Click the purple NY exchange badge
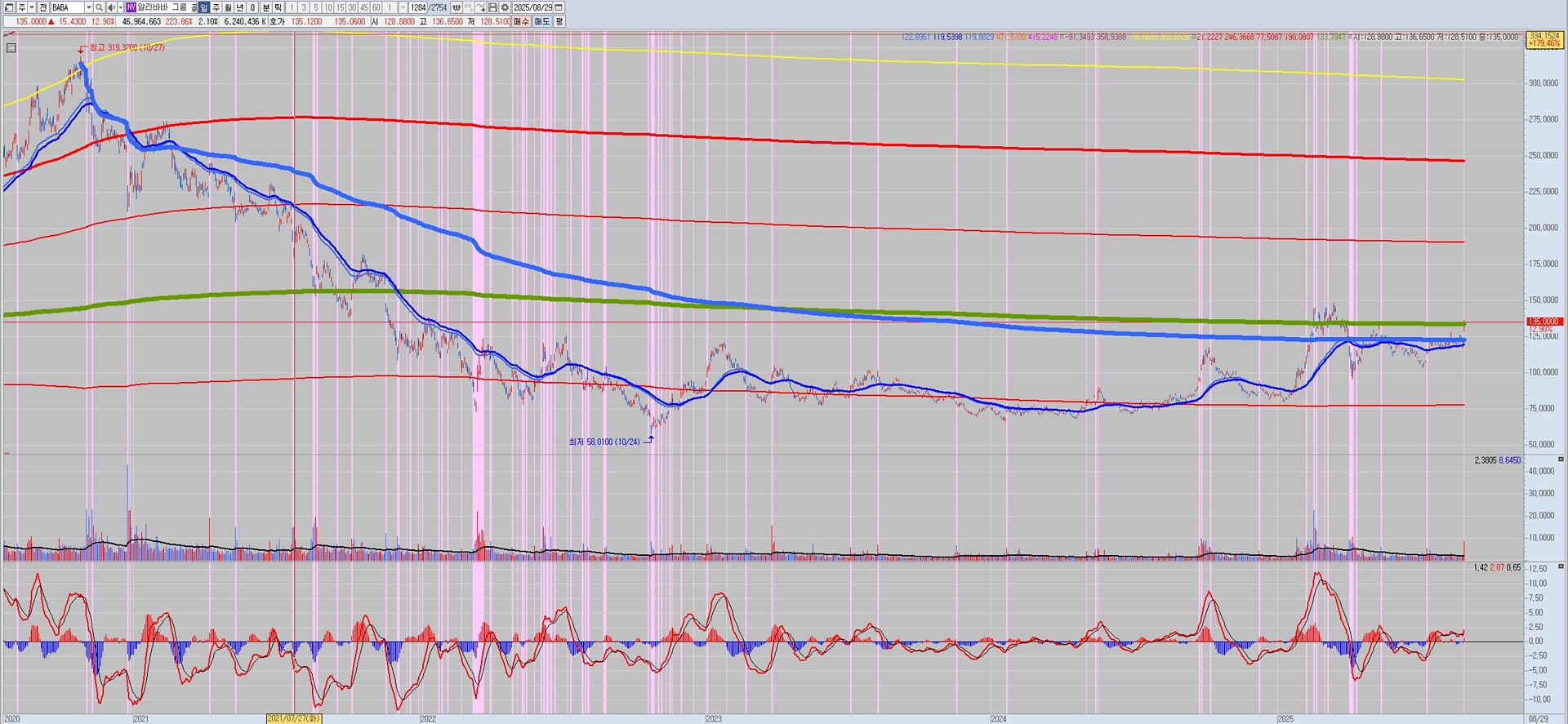The width and height of the screenshot is (1568, 724). (x=131, y=7)
